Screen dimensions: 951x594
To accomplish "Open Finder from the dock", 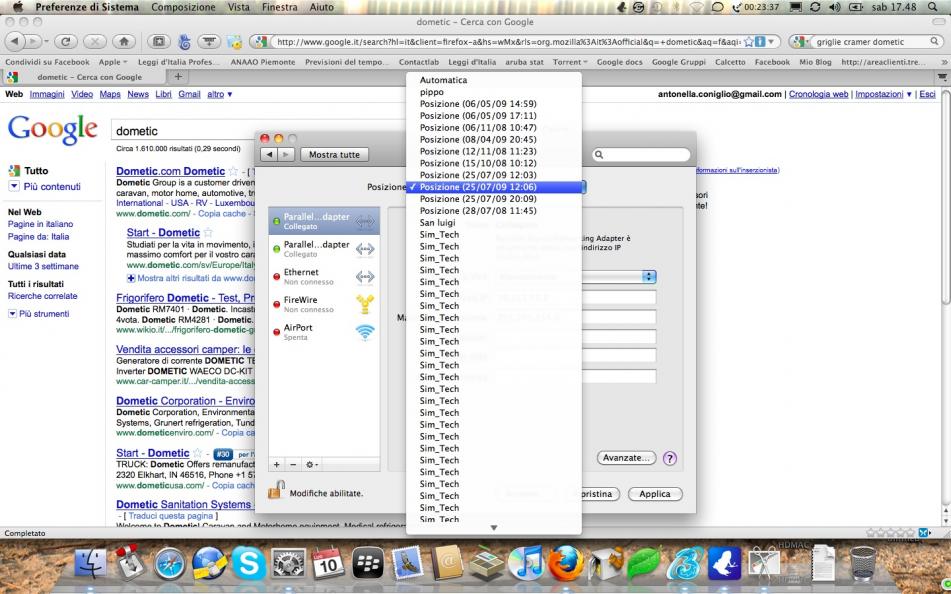I will [90, 563].
